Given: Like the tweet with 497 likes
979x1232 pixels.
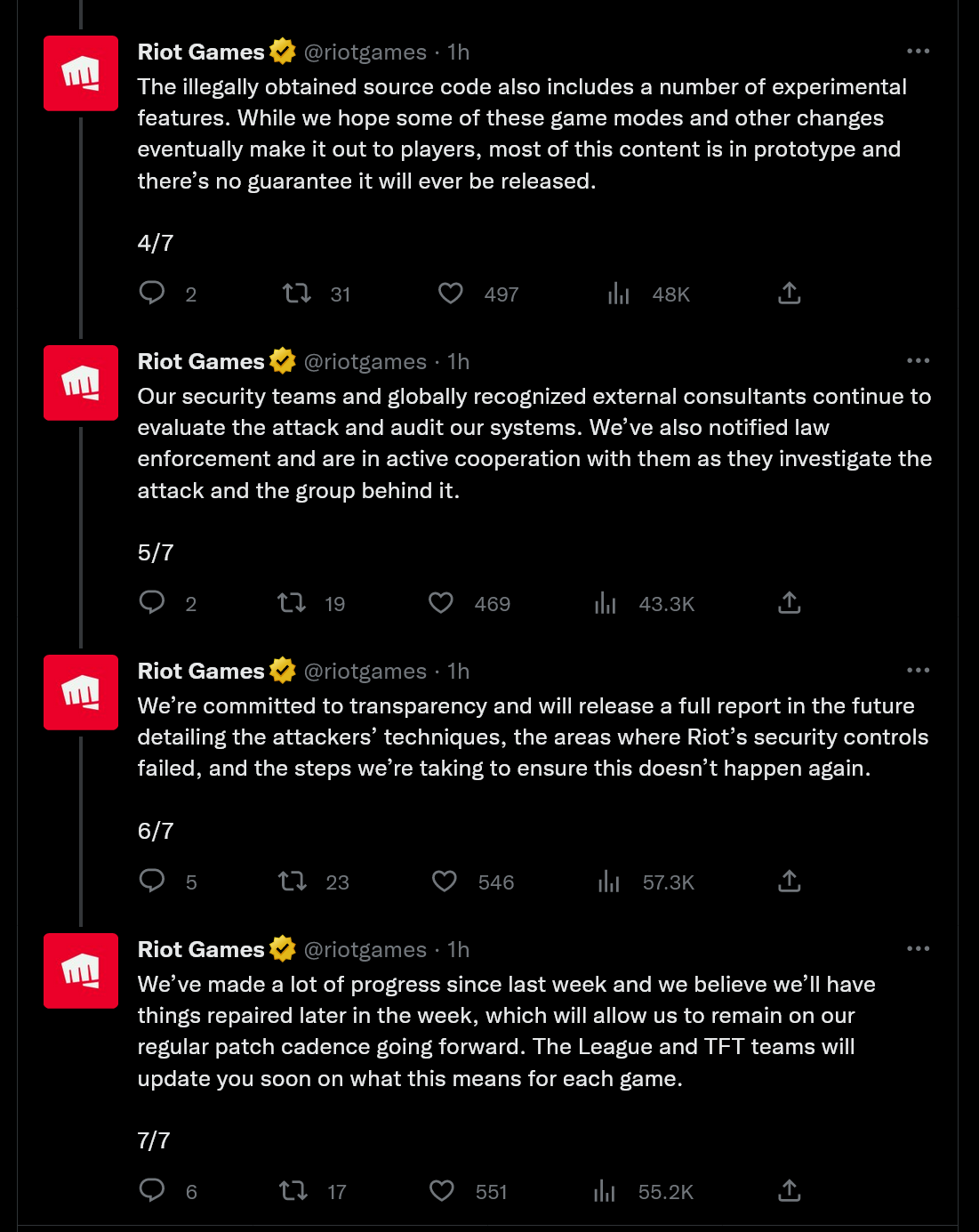Looking at the screenshot, I should pyautogui.click(x=451, y=293).
